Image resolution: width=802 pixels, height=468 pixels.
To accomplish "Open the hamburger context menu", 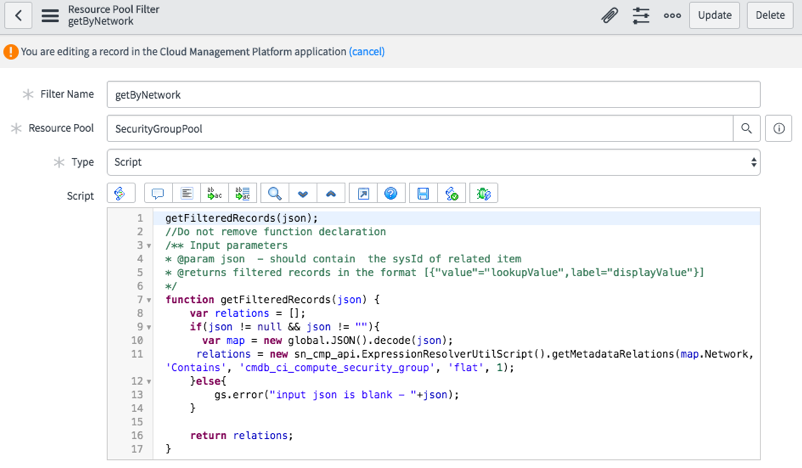I will pos(50,15).
